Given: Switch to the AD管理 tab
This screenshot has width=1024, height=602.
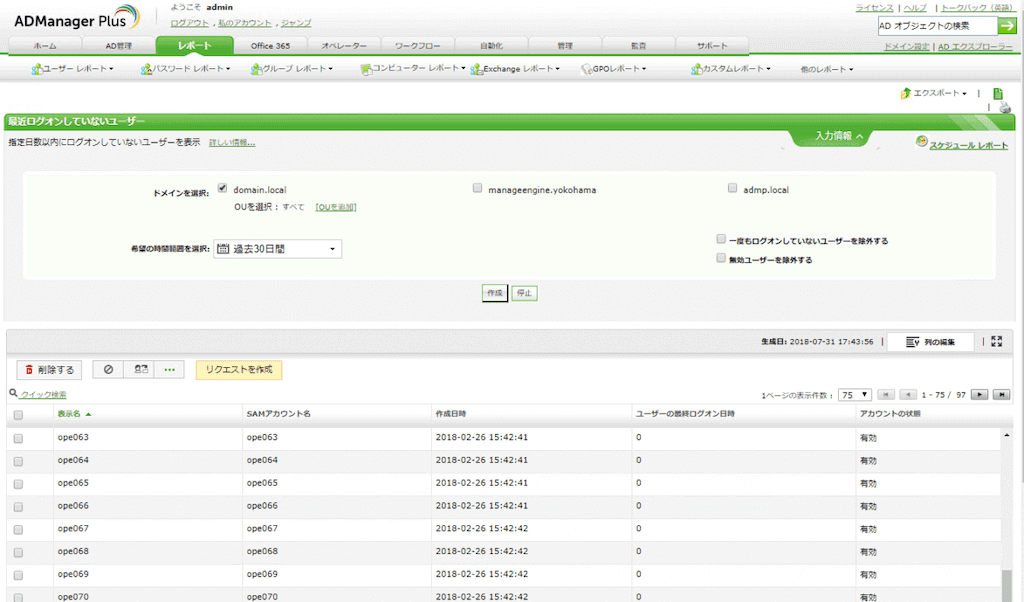Looking at the screenshot, I should click(x=118, y=46).
